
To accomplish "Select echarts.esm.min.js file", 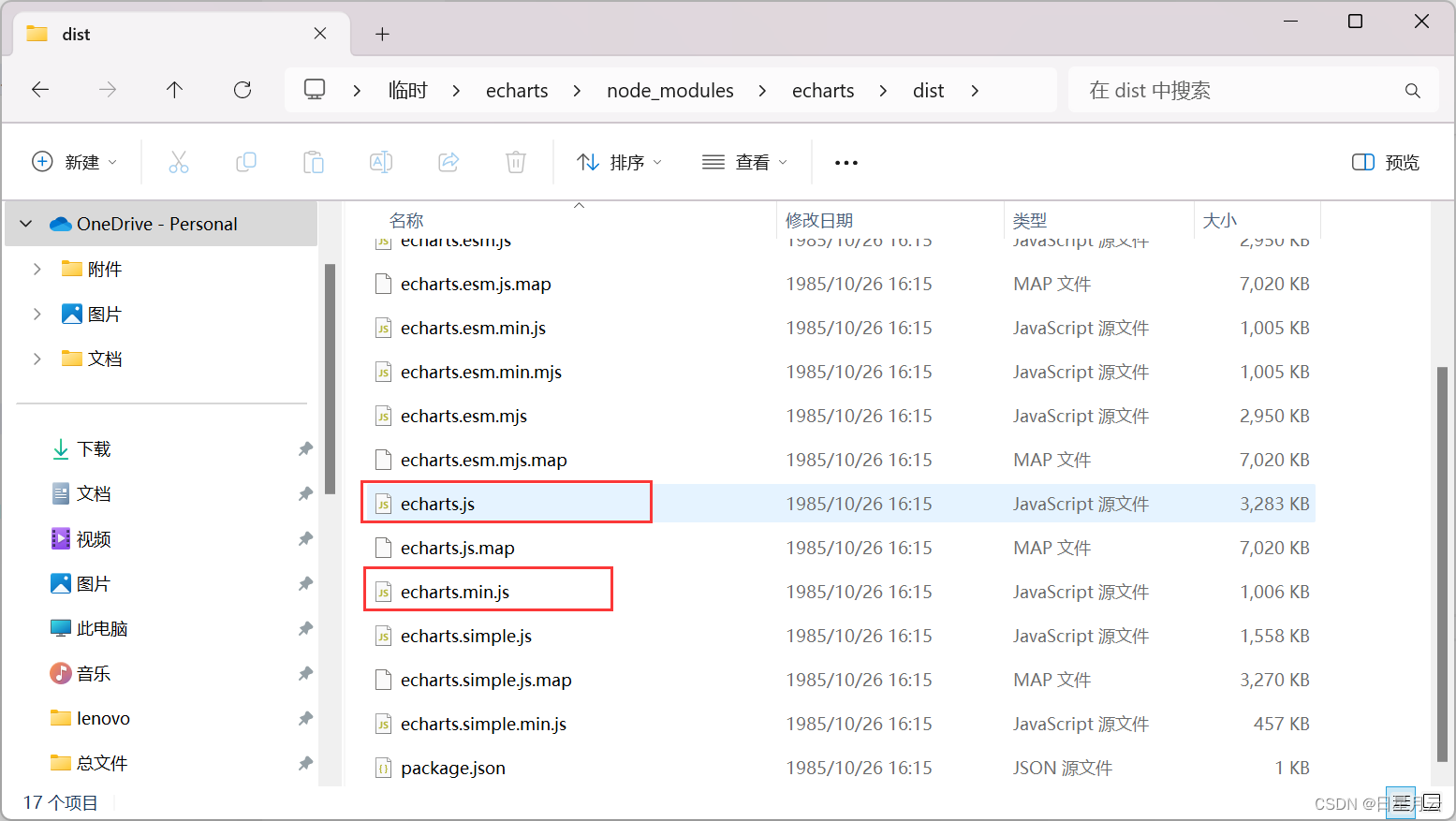I will click(838, 328).
